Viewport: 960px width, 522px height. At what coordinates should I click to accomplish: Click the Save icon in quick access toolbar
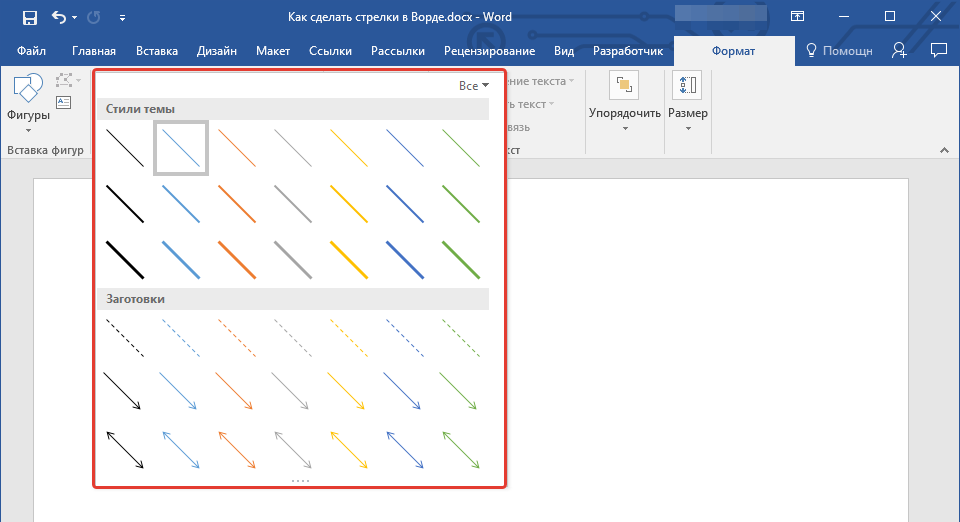tap(29, 17)
